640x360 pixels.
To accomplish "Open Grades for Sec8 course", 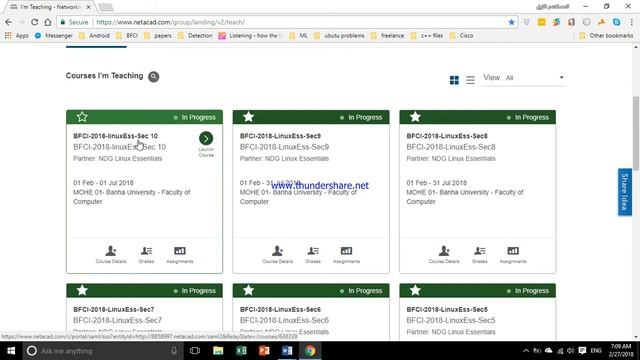I will pyautogui.click(x=480, y=254).
